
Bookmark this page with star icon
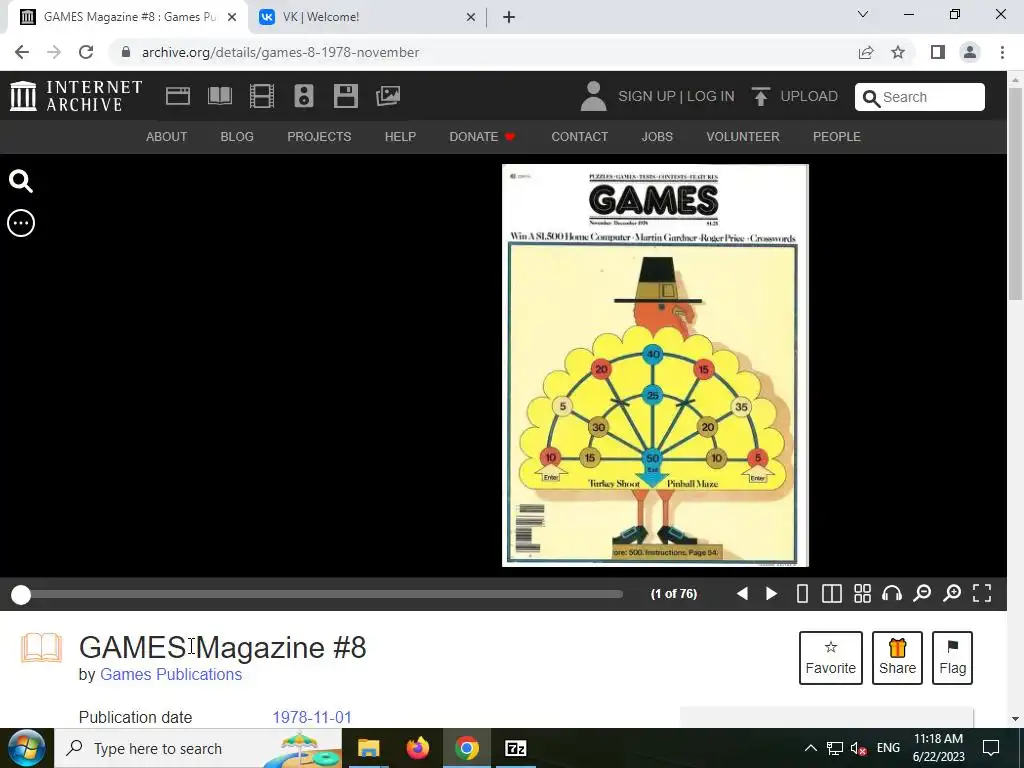point(898,52)
